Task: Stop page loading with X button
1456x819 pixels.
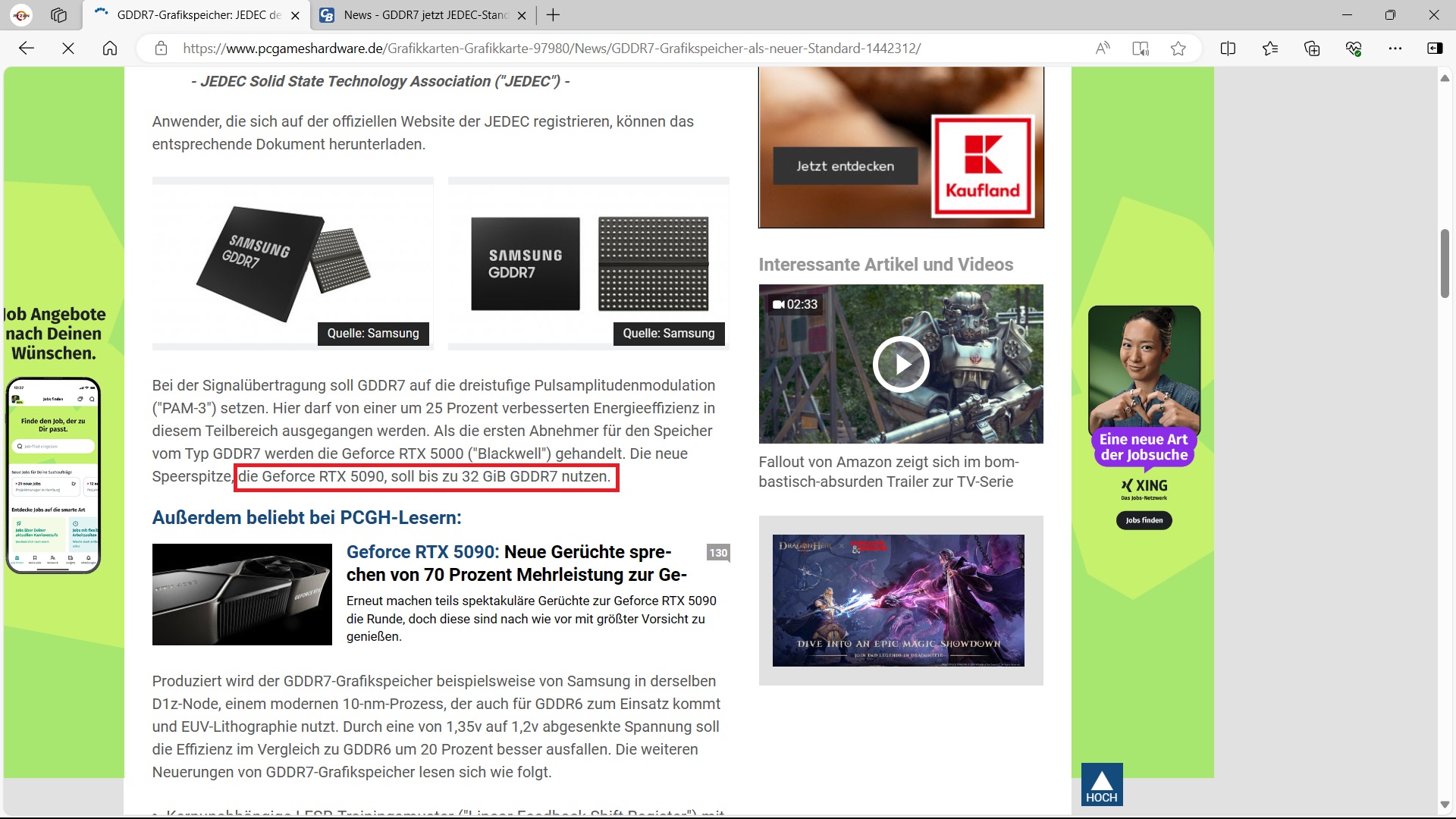Action: [68, 49]
